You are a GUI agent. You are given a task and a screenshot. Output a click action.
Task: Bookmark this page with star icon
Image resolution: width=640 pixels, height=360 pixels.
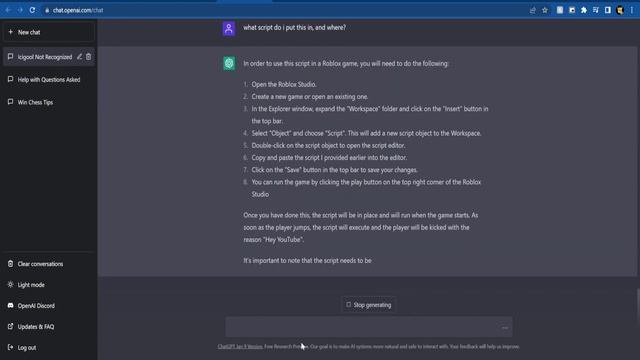(544, 10)
